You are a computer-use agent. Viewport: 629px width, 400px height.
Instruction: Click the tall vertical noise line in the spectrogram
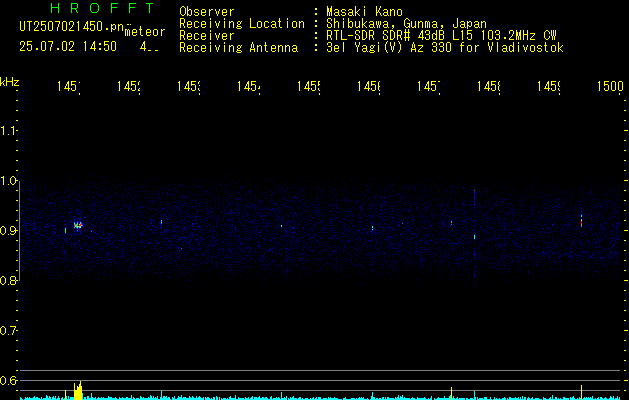[475, 238]
